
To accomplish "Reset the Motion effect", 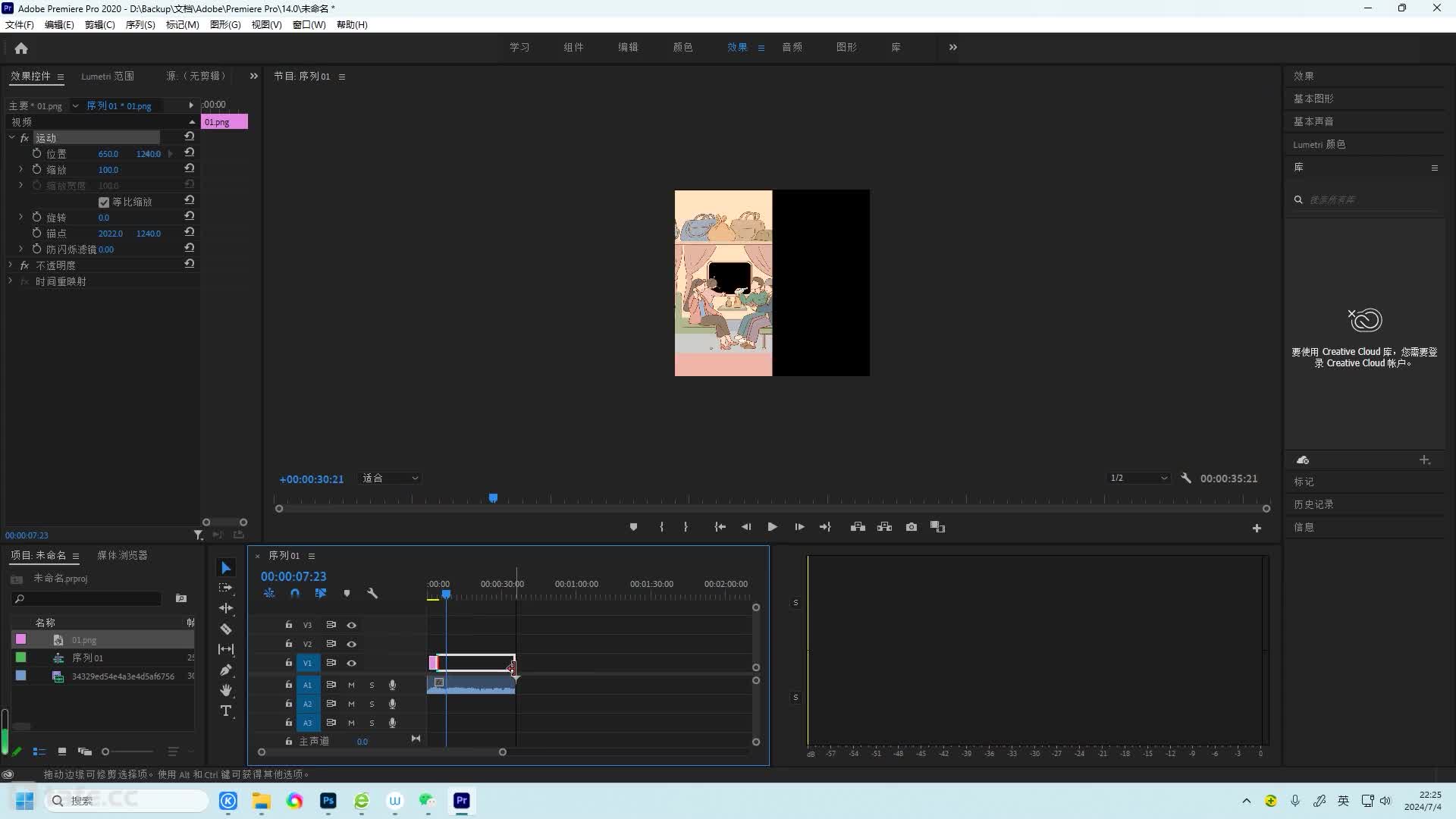I will click(190, 136).
